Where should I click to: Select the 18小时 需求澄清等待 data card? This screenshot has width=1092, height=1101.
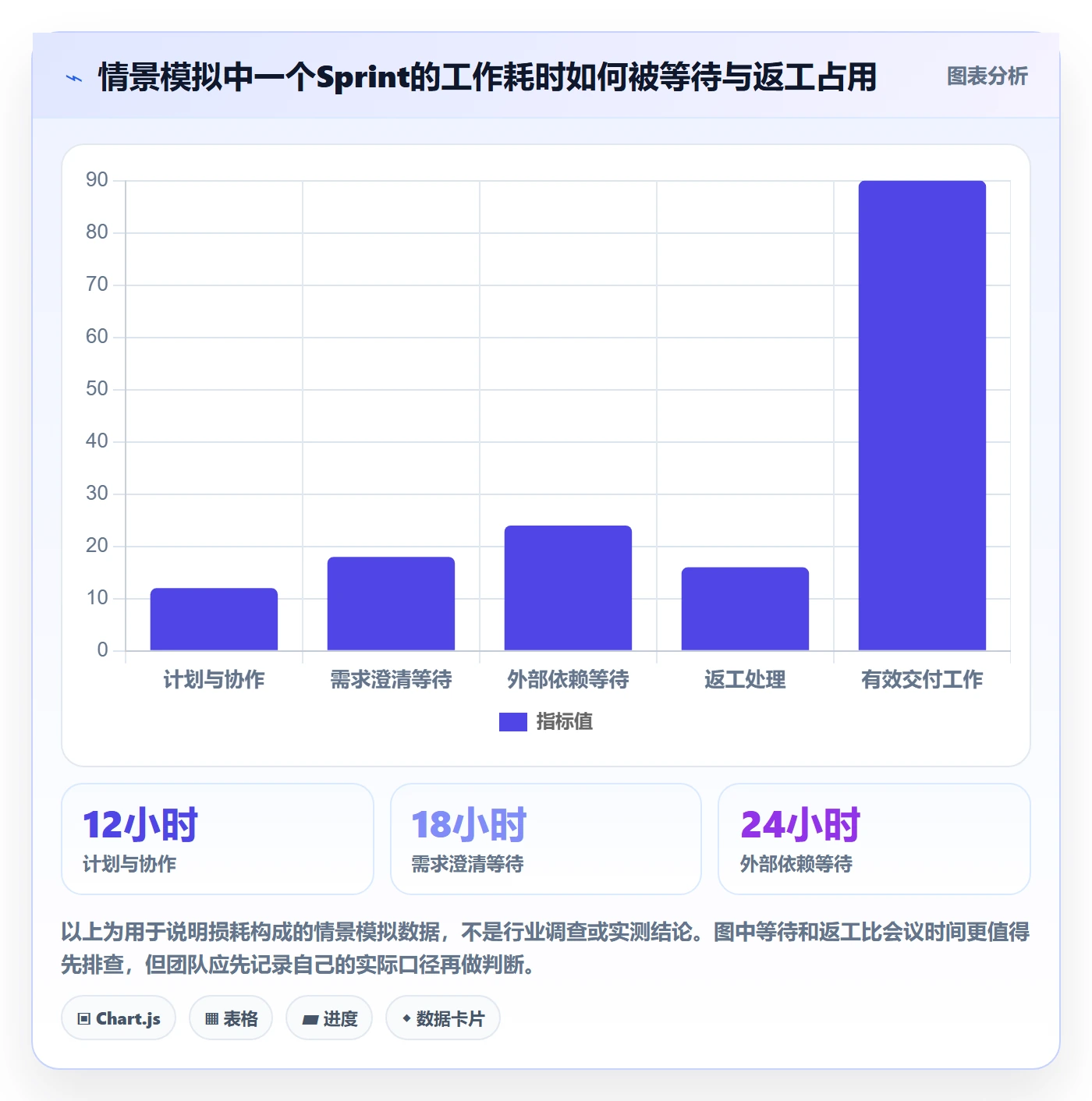[546, 839]
